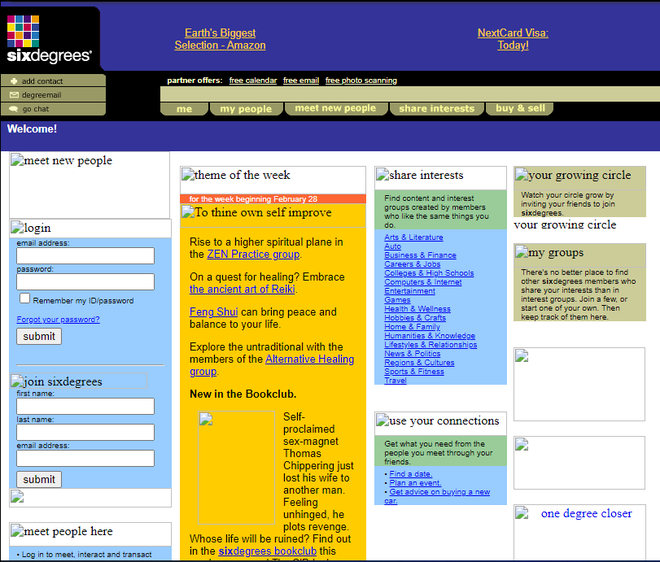Click 'for the week beginning February 28' text
Screen dimensions: 660x562
coord(253,199)
